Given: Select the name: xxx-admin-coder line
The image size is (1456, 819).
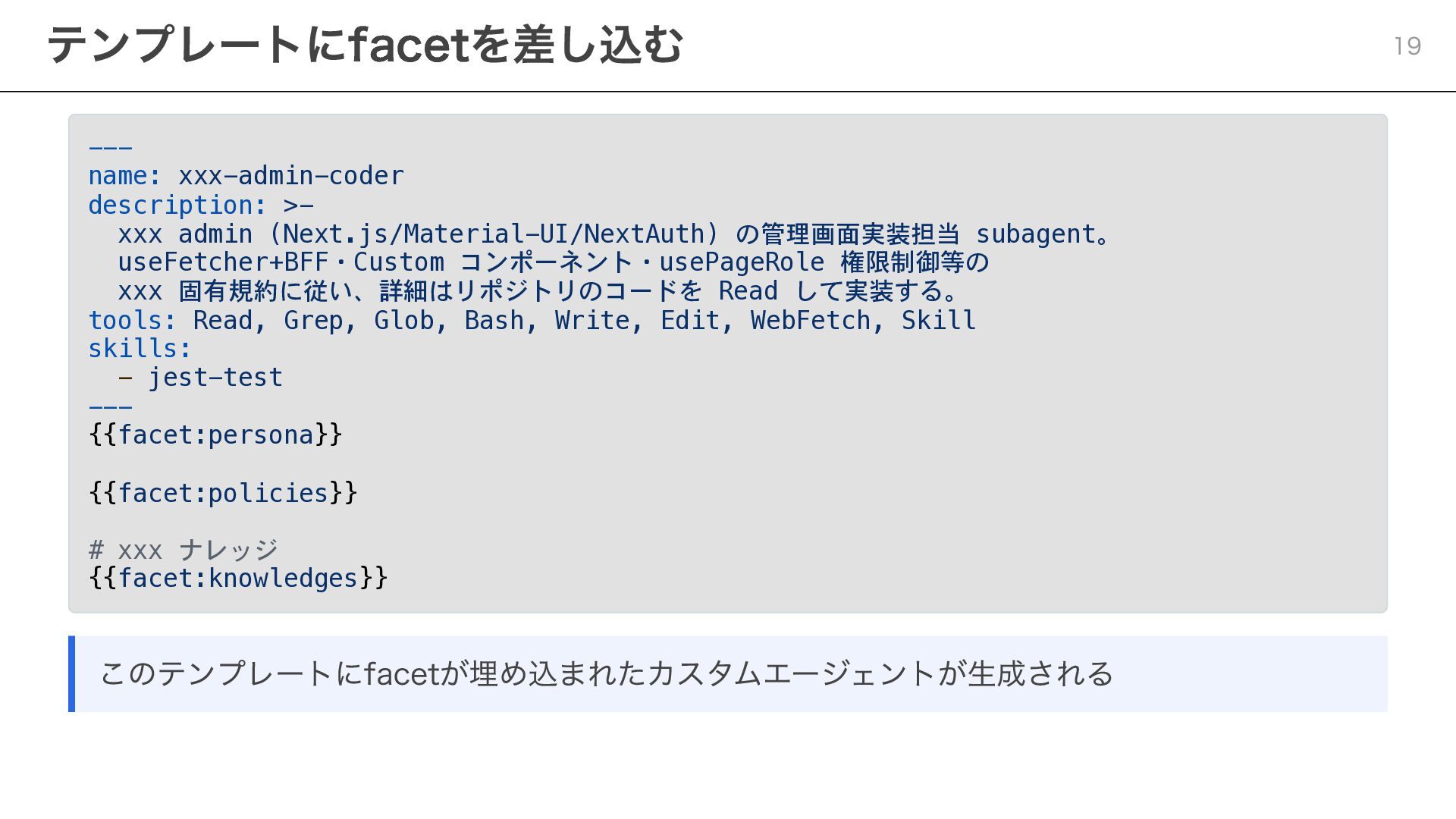Looking at the screenshot, I should click(246, 176).
